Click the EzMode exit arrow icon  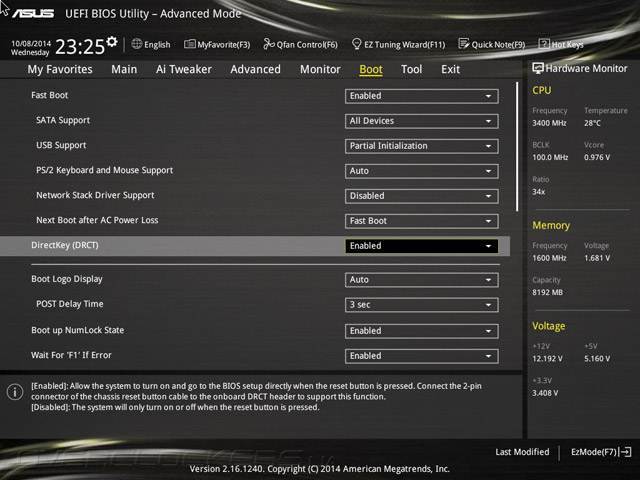click(x=625, y=452)
